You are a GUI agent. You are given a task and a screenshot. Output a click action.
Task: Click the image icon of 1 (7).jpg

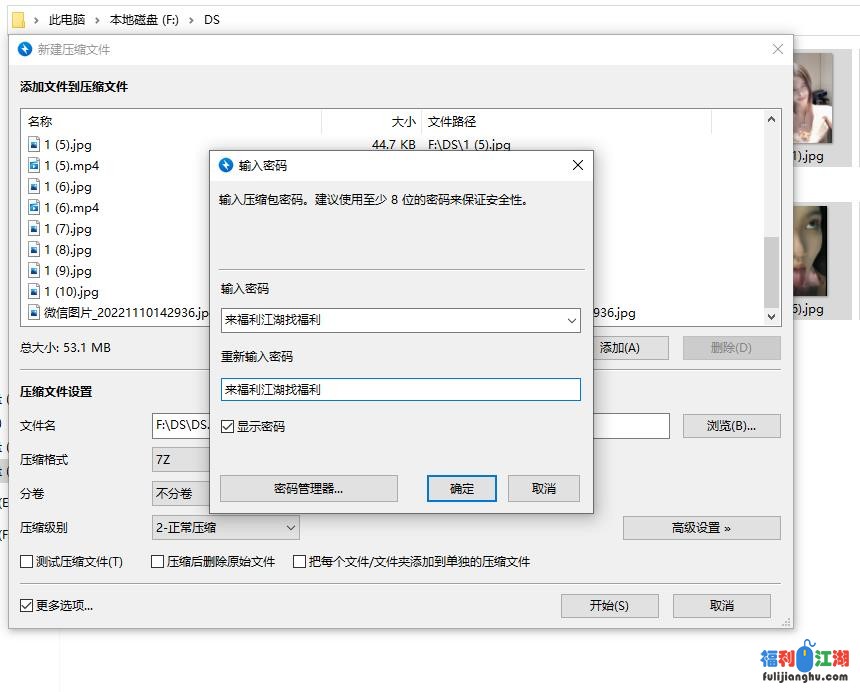(35, 228)
